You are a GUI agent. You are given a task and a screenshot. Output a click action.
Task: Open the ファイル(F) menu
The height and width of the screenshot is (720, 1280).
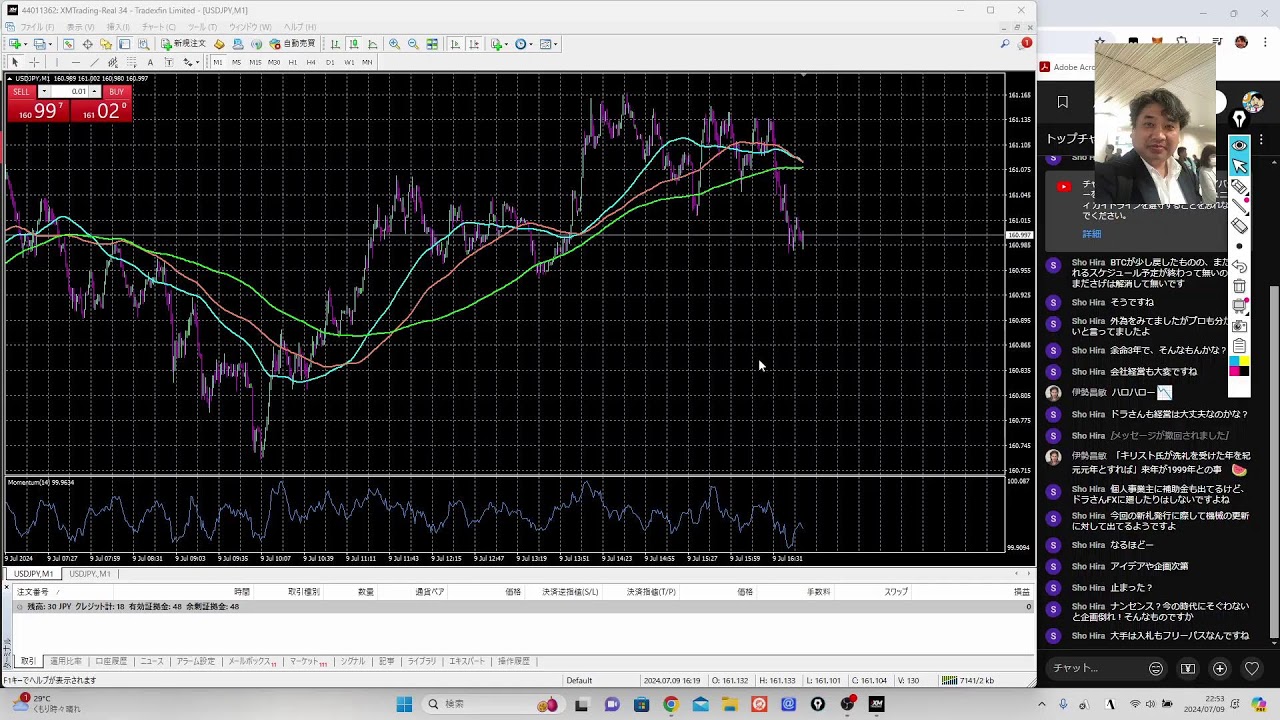pos(37,27)
